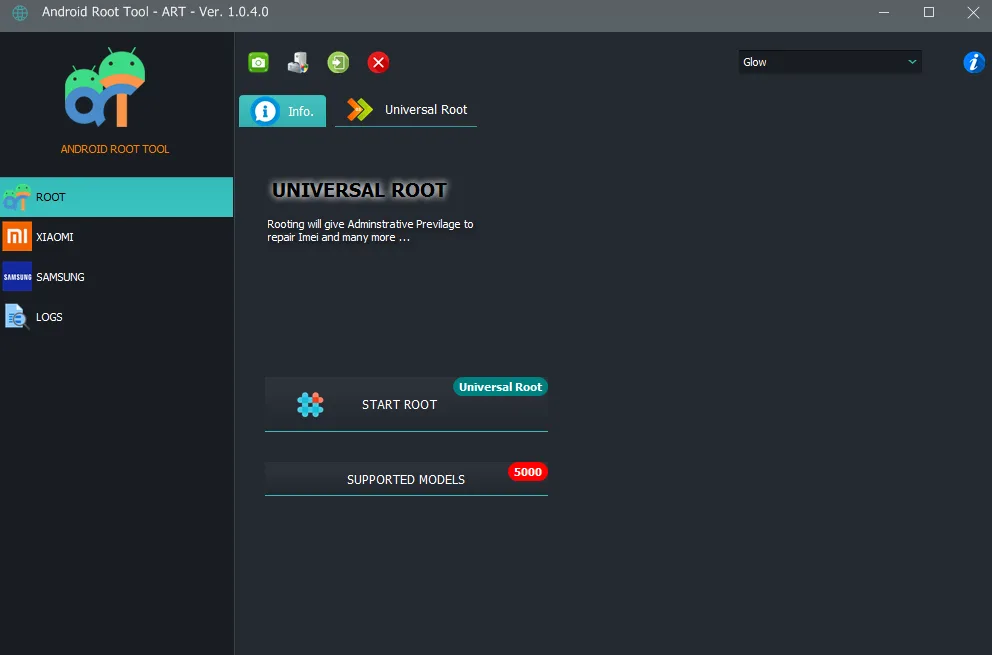This screenshot has height=655, width=992.
Task: Click the Samsung logo icon
Action: (17, 277)
